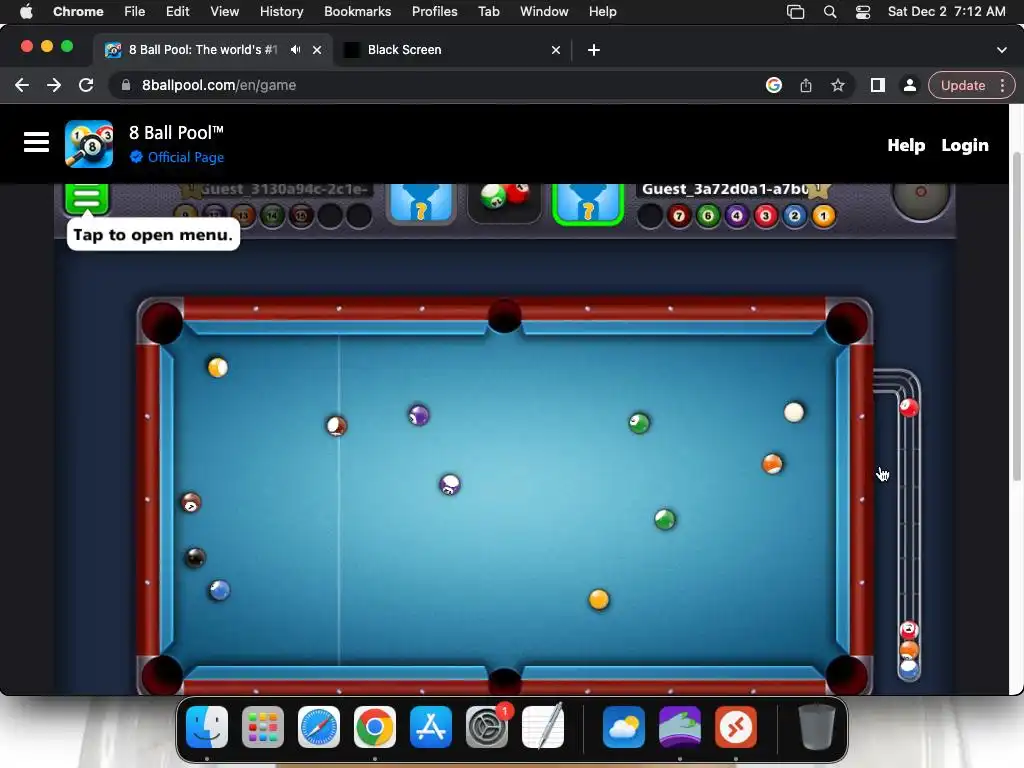This screenshot has width=1024, height=768.
Task: Click the maroon 7 ball indicator
Action: (679, 216)
